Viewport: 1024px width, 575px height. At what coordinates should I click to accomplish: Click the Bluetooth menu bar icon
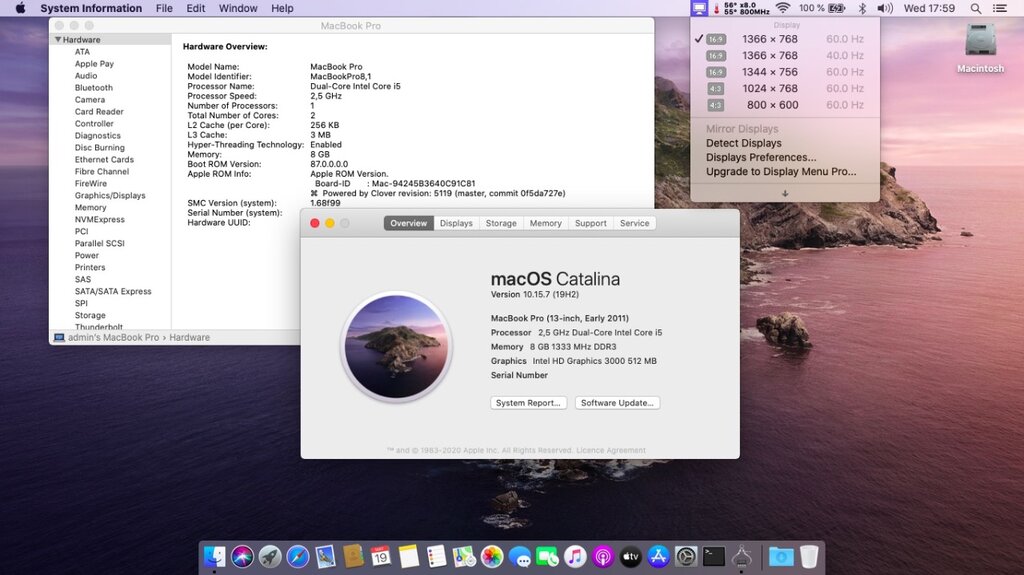tap(862, 8)
